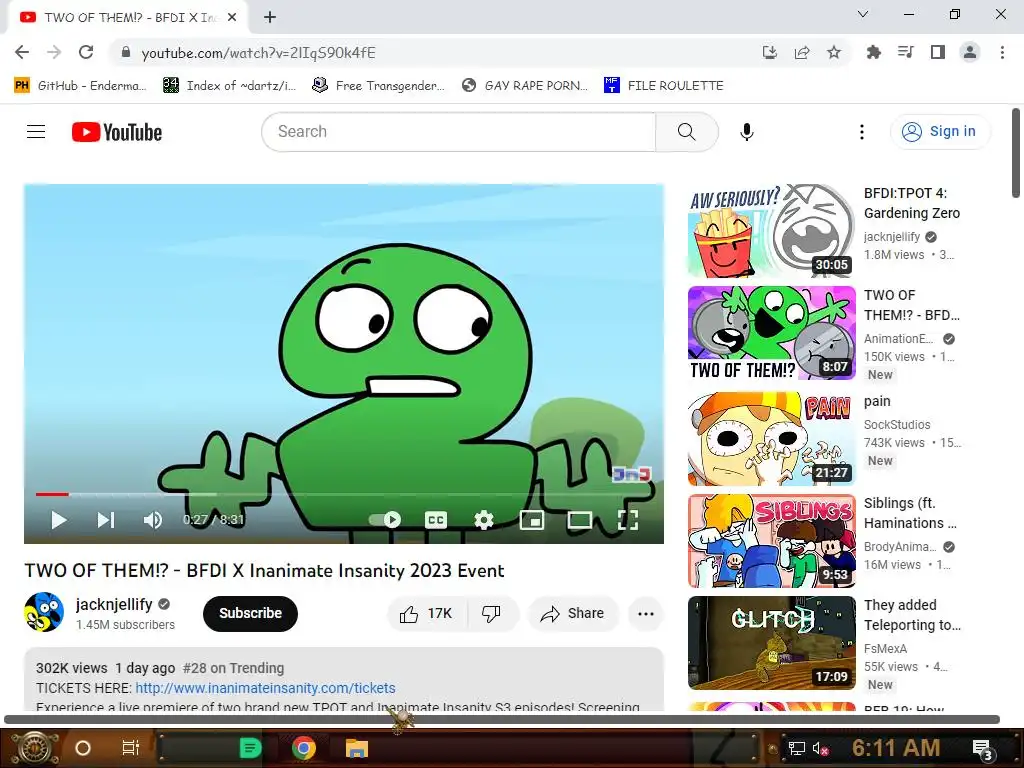Toggle closed captions CC button
The width and height of the screenshot is (1024, 768).
tap(436, 520)
